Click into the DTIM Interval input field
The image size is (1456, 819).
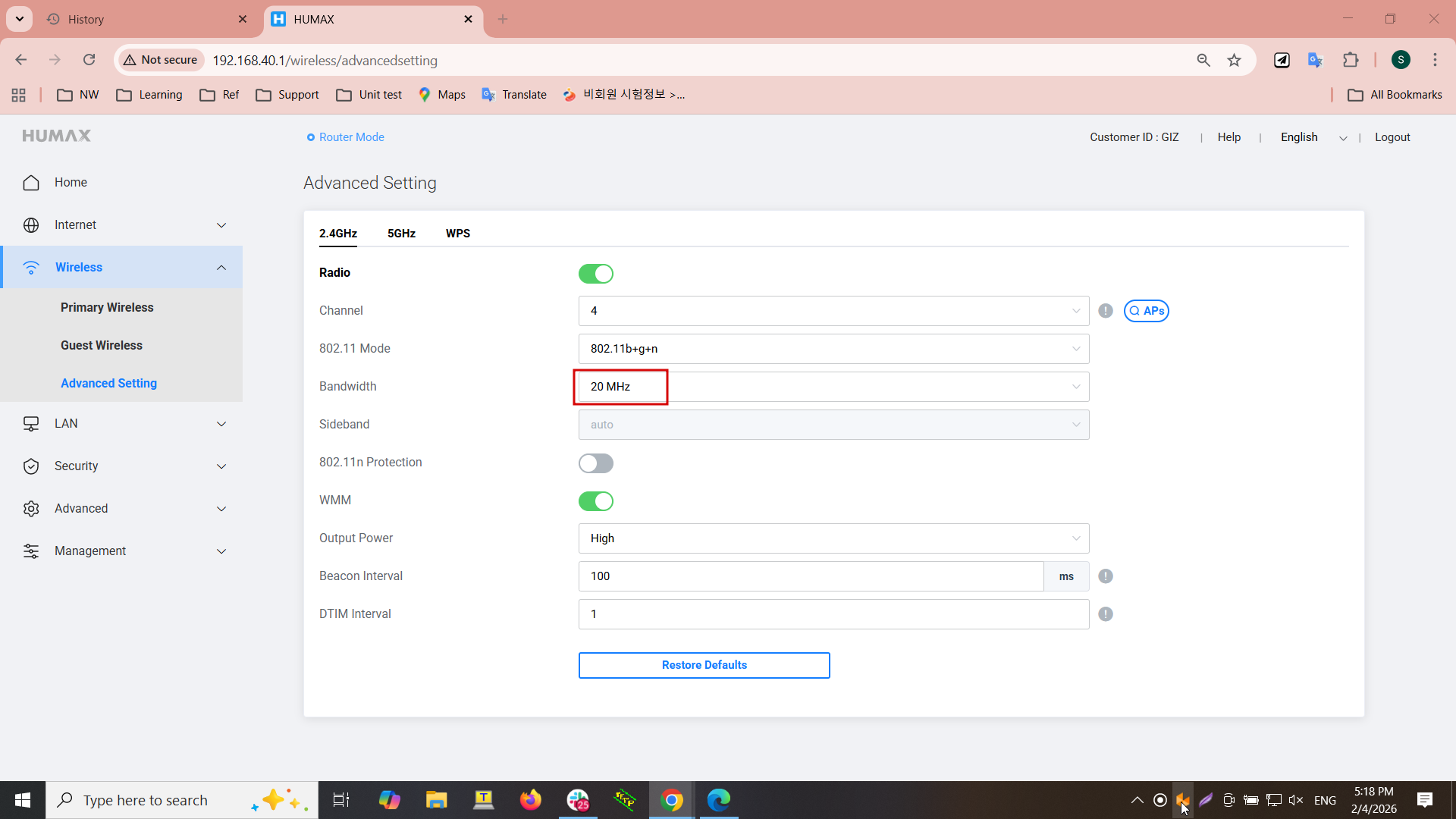tap(833, 614)
